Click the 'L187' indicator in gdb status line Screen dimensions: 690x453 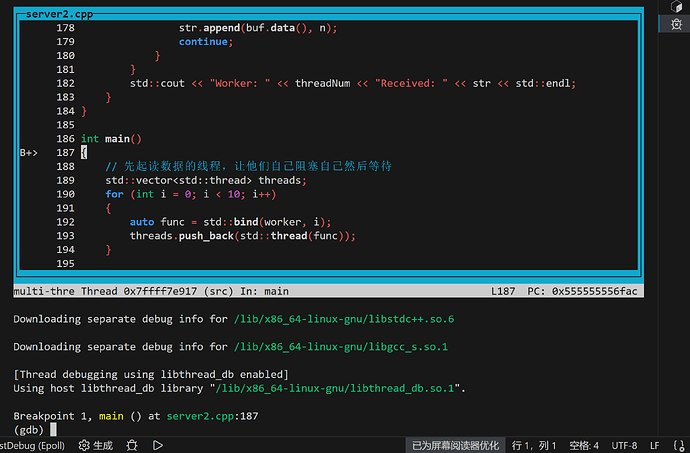(x=503, y=291)
